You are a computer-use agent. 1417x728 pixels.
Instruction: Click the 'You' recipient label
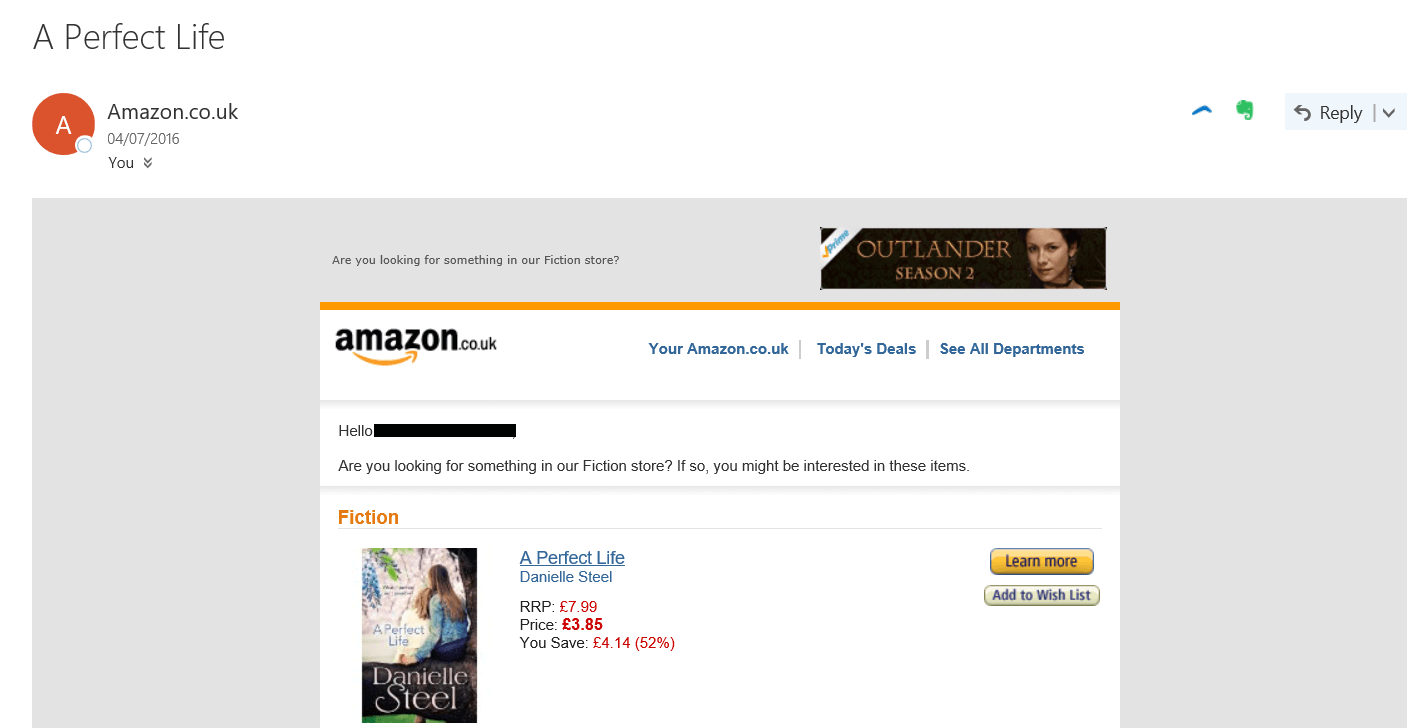coord(121,163)
